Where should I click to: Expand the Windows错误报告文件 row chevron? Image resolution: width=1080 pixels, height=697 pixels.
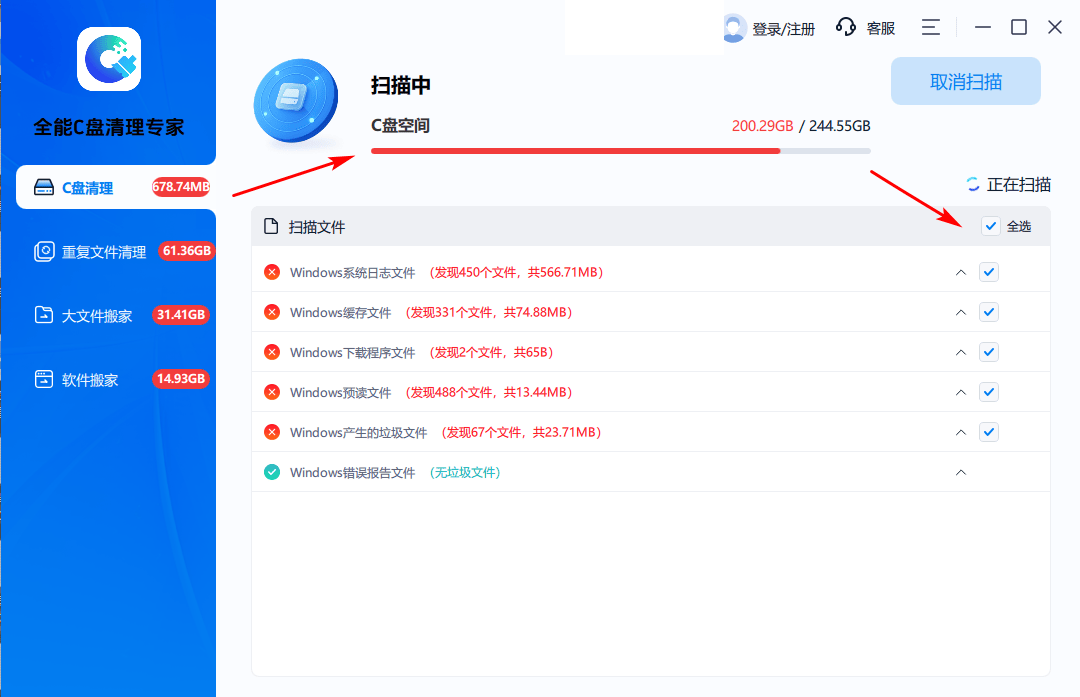[x=961, y=472]
